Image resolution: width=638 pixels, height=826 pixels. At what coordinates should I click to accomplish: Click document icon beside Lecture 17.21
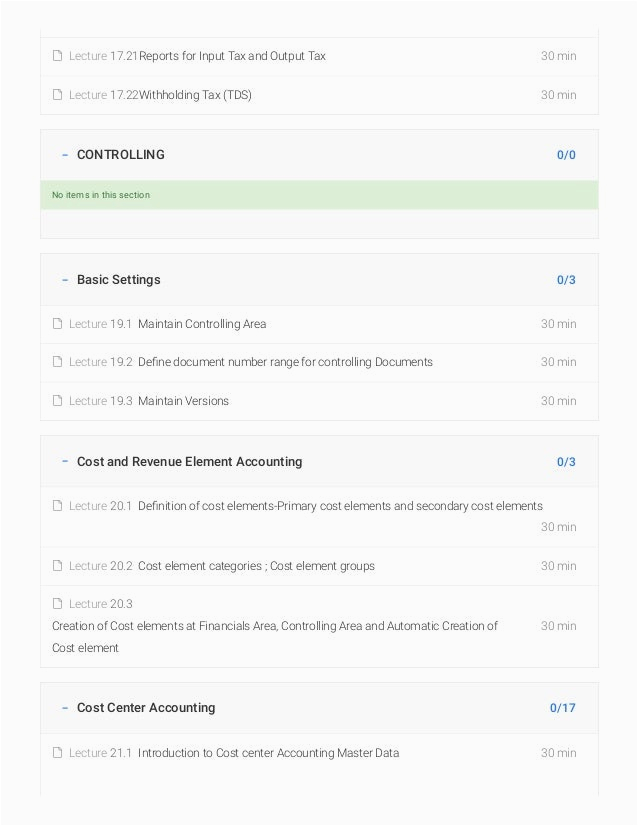coord(57,56)
